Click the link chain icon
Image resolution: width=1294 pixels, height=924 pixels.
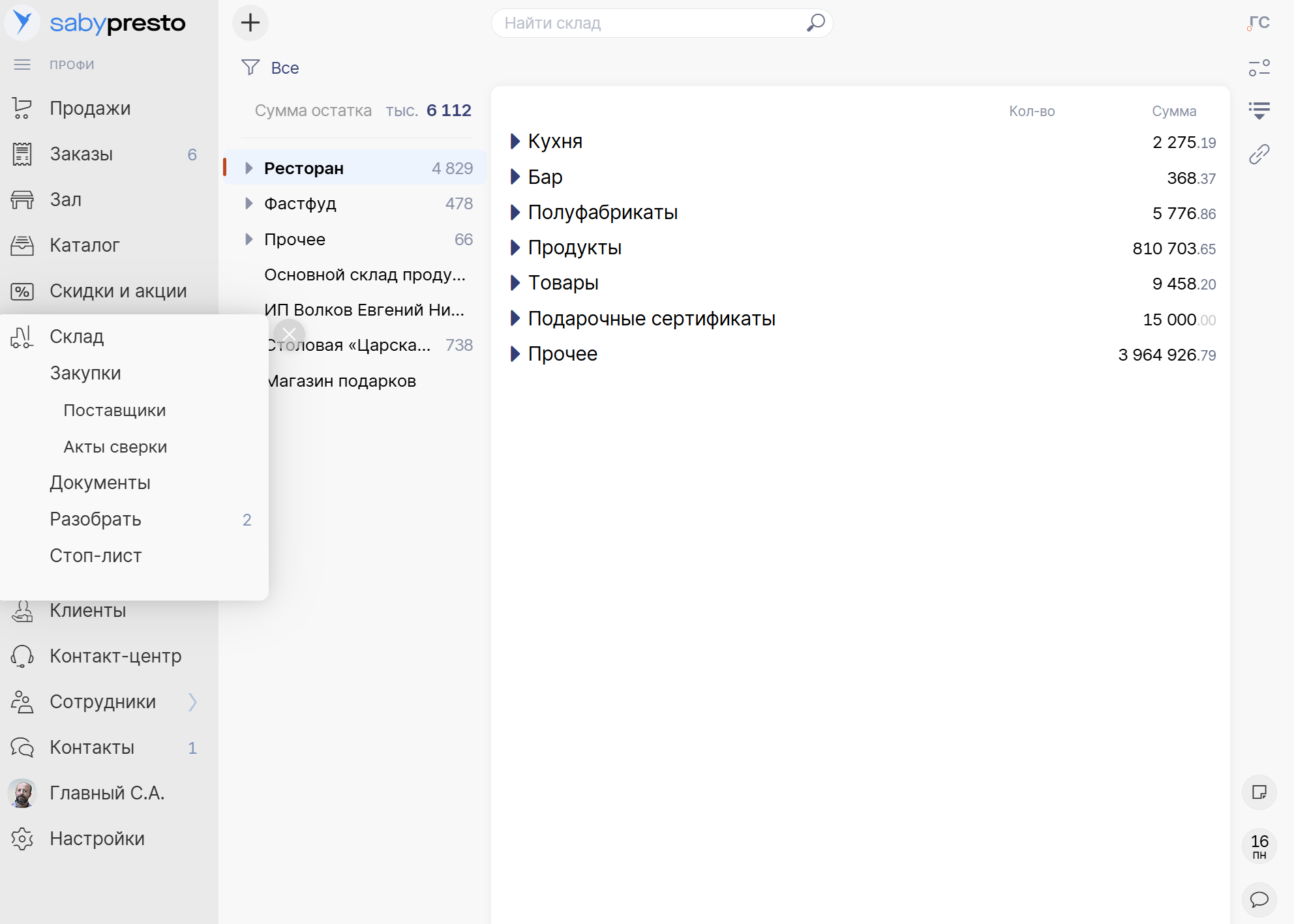pos(1259,155)
